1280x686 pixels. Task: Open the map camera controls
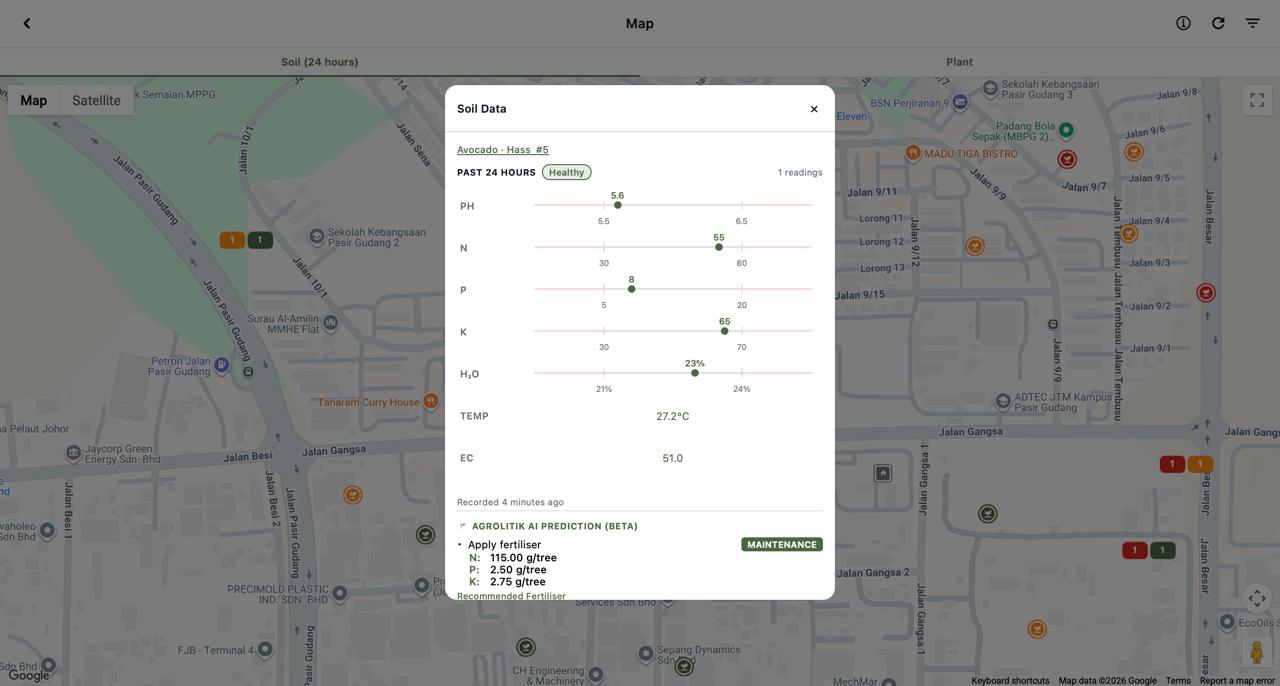[x=1257, y=598]
